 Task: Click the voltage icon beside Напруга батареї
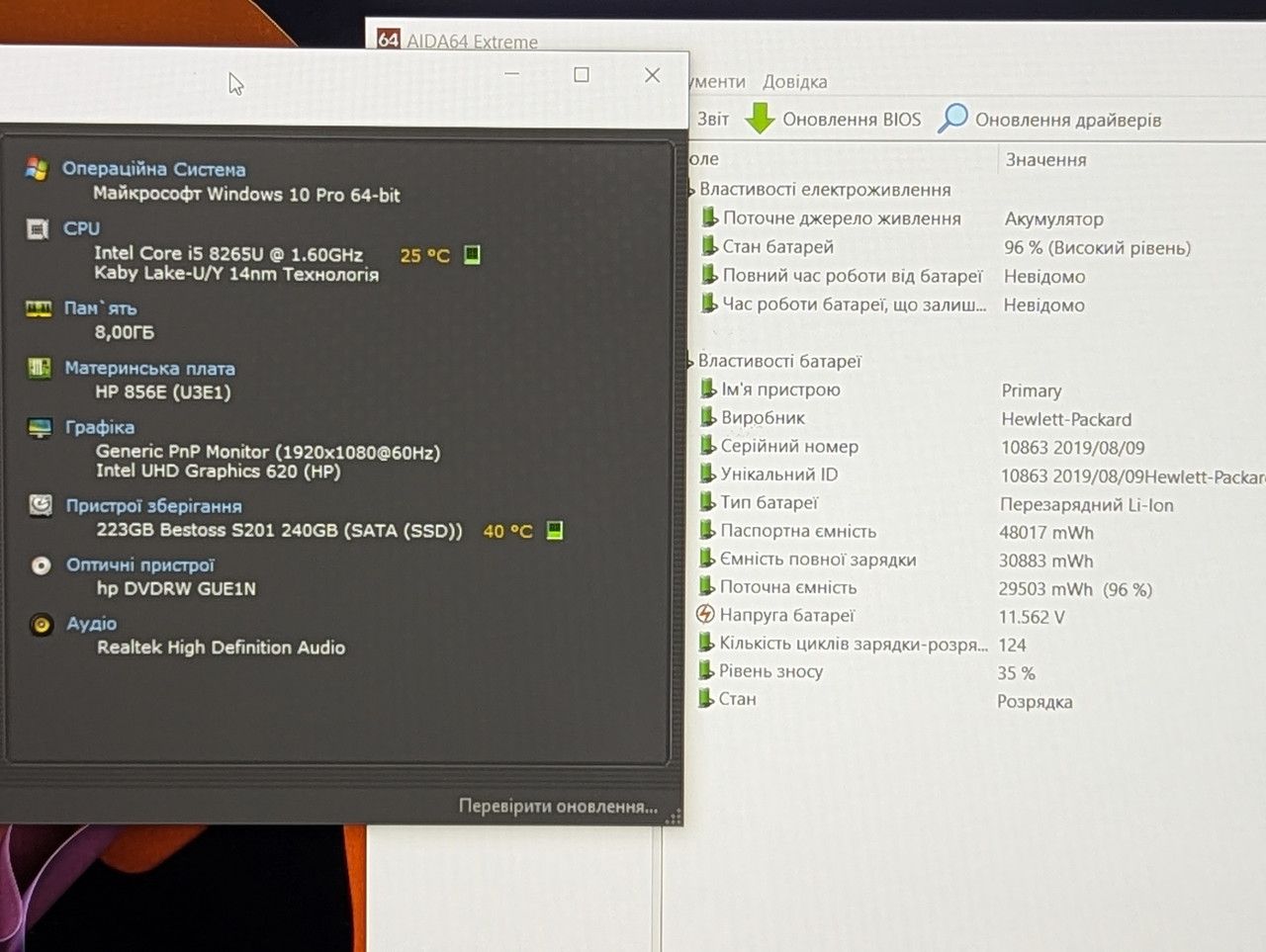pos(705,614)
